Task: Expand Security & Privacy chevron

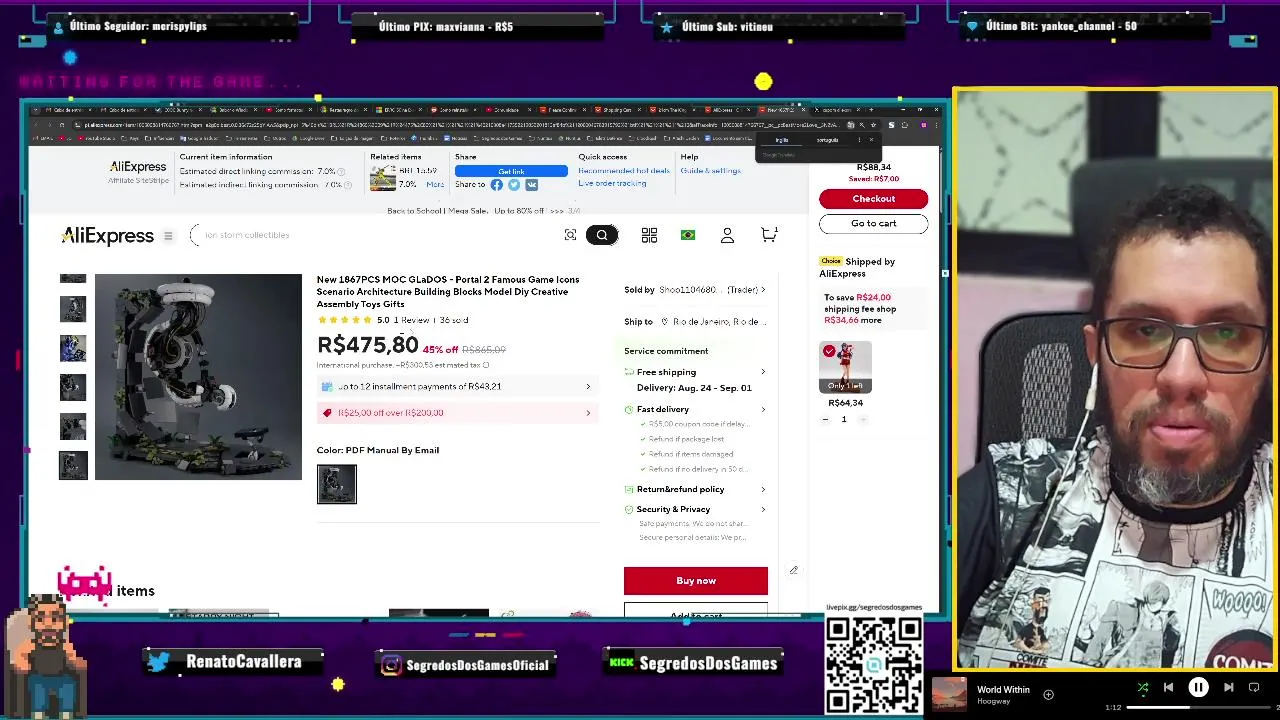Action: [x=763, y=509]
